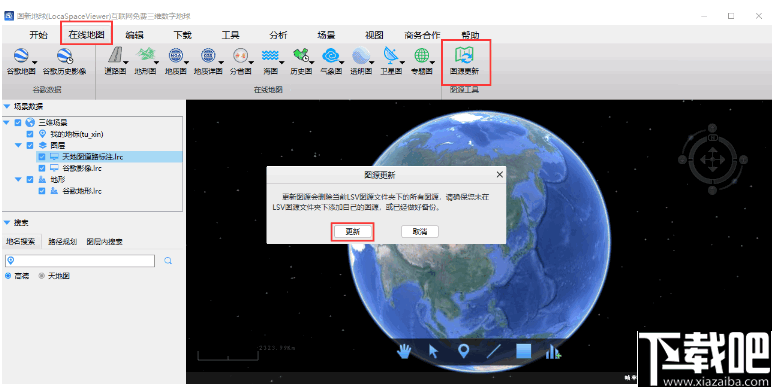Select the 谷歌影像.lrc tree row
Viewport: 773px width, 387px height.
point(109,168)
